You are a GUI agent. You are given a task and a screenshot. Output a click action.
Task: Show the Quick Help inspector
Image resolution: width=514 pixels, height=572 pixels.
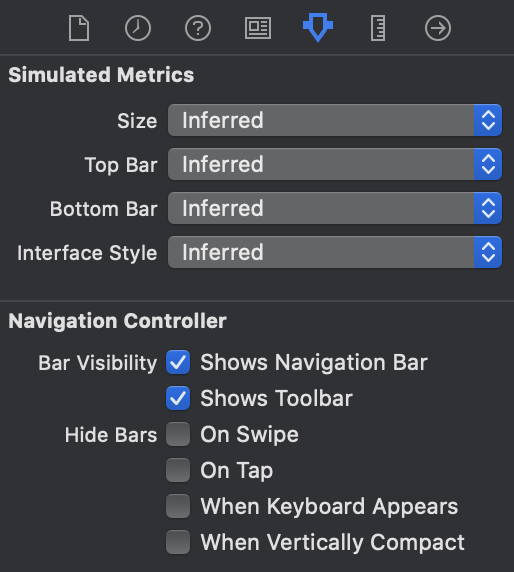pos(198,28)
